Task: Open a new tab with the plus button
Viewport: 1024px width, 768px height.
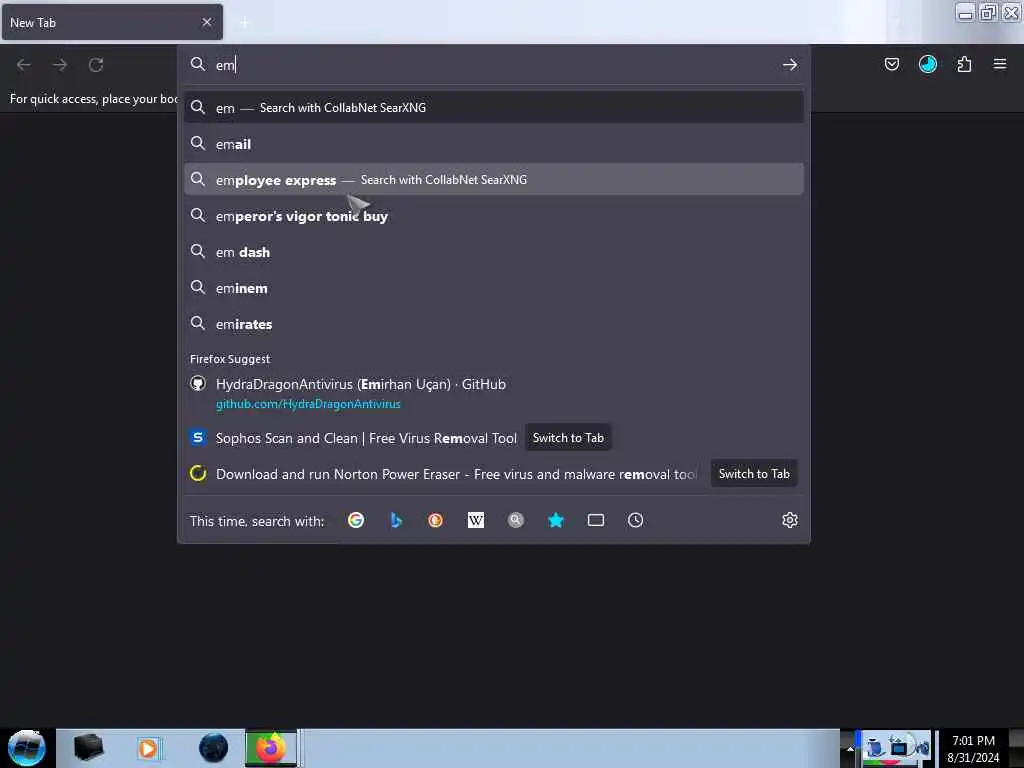Action: tap(244, 23)
